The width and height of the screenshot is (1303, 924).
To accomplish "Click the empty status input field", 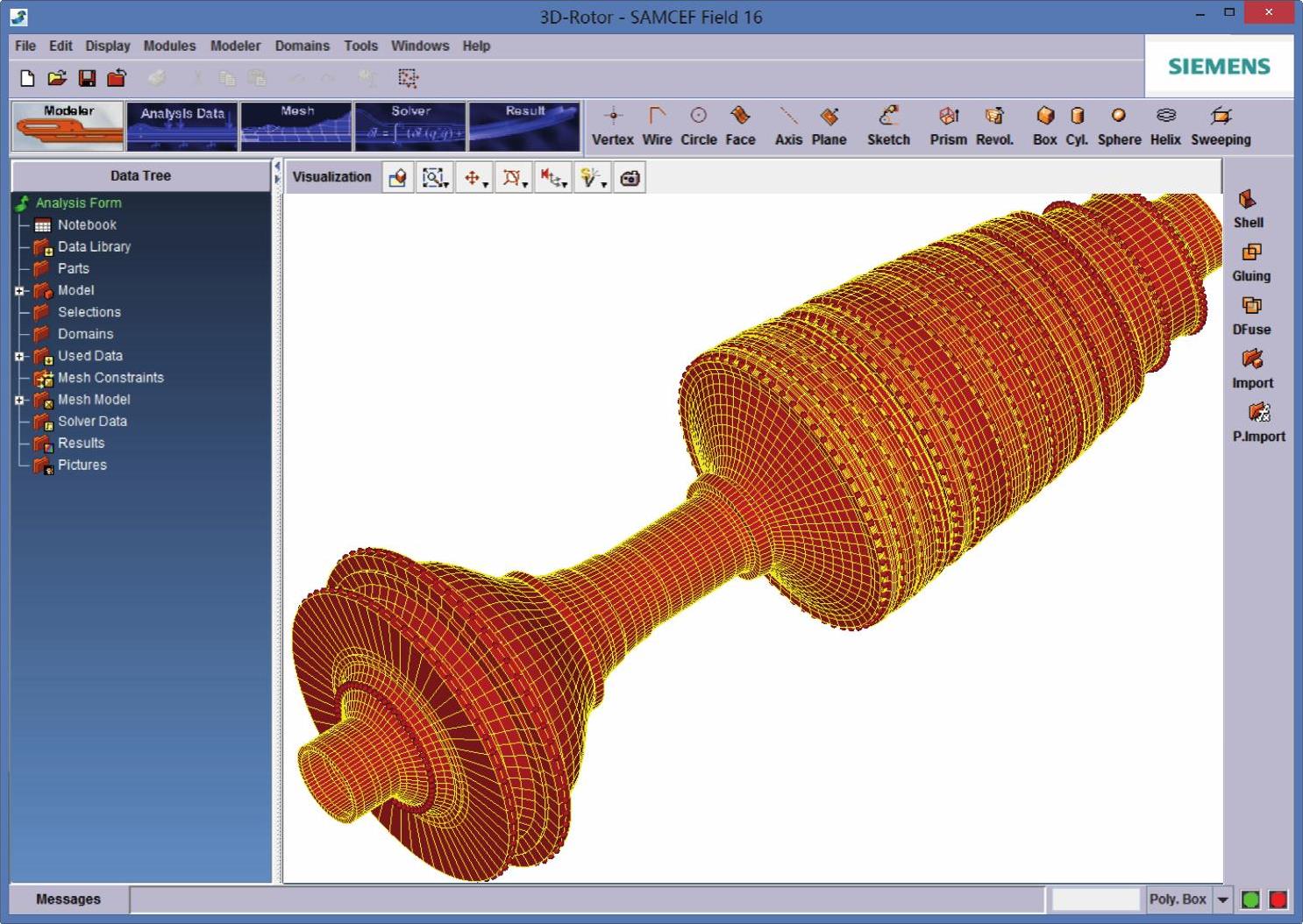I will click(1095, 899).
